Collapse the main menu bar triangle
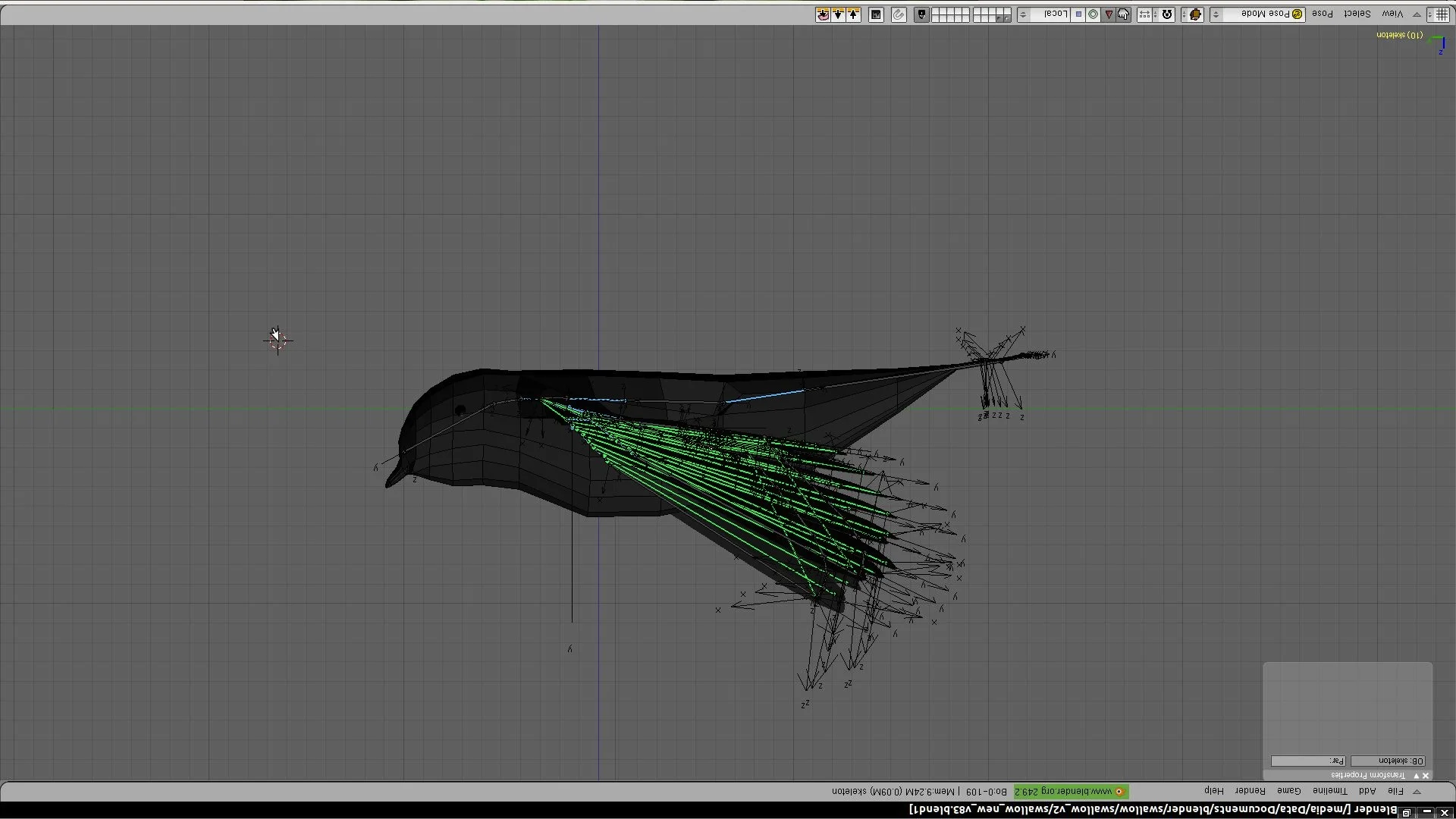 (x=1417, y=792)
